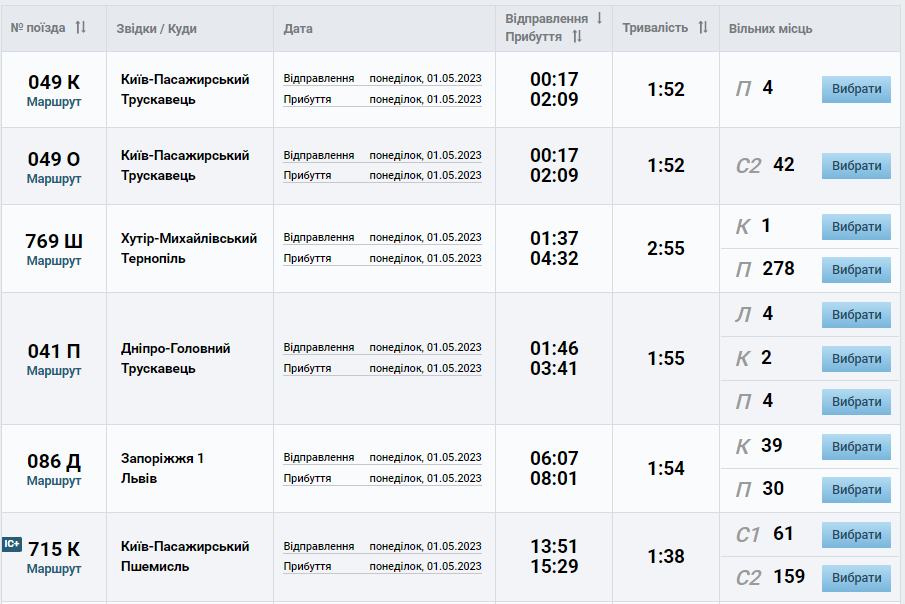
Task: Open route link for train 049 О
Action: (x=54, y=179)
